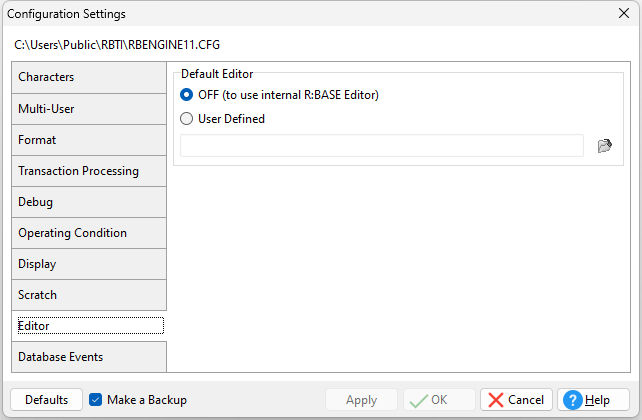Switch to the Operating Condition tab
Screen dimensions: 642x420
pyautogui.click(x=89, y=233)
